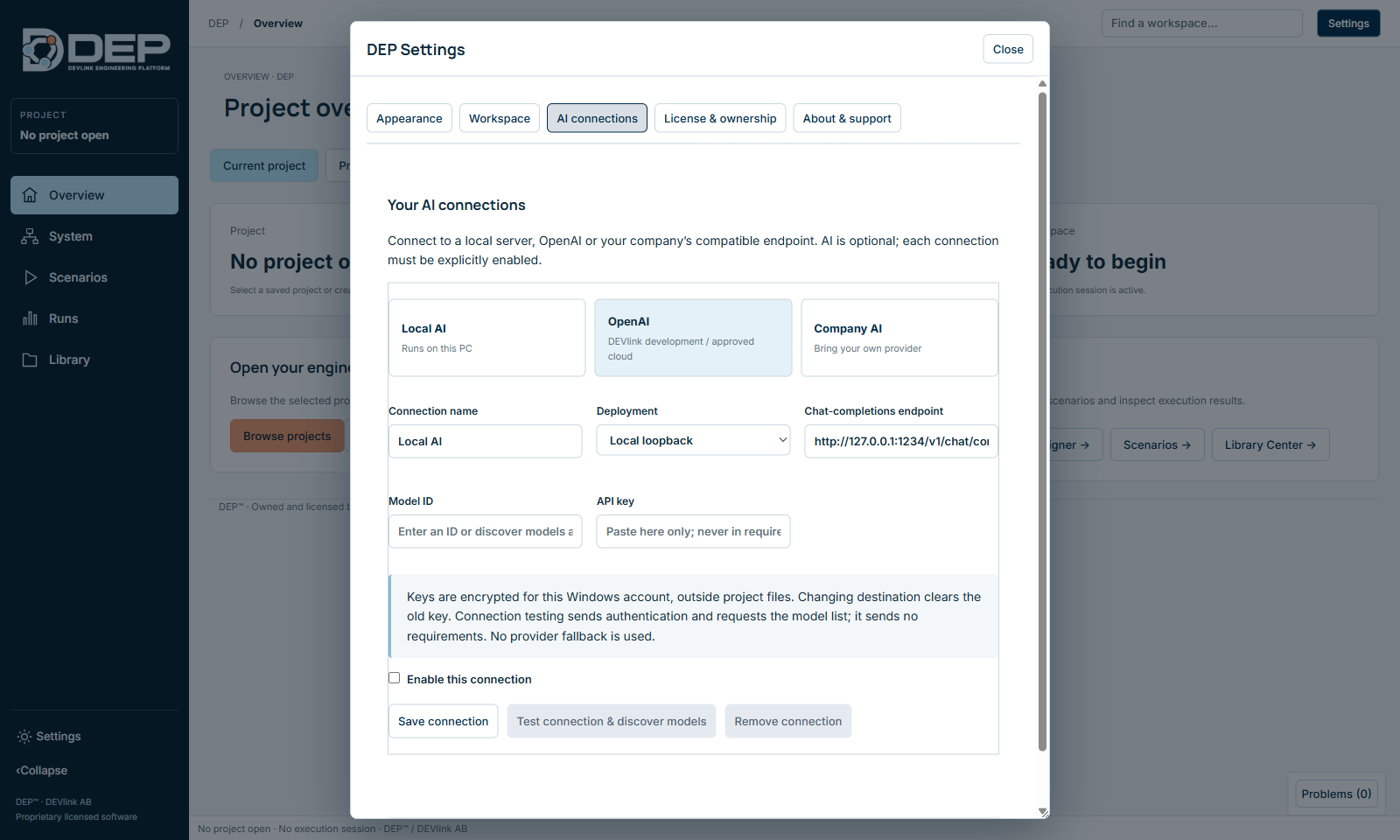Remove the connection

(788, 721)
